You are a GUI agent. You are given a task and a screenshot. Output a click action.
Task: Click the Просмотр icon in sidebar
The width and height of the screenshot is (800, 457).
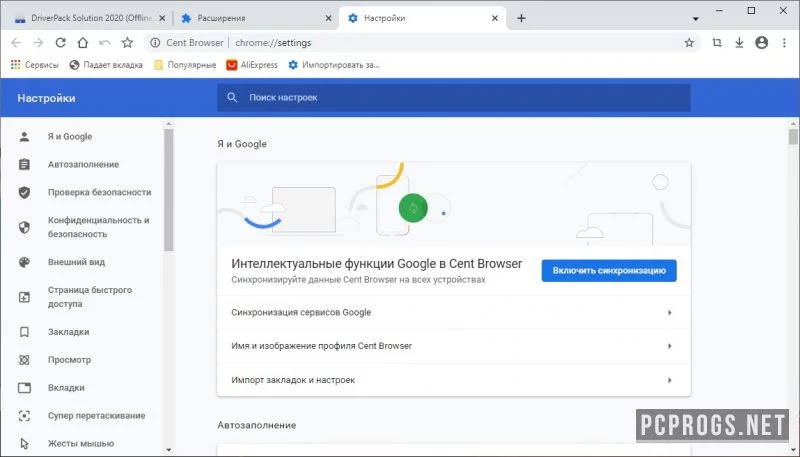click(24, 360)
